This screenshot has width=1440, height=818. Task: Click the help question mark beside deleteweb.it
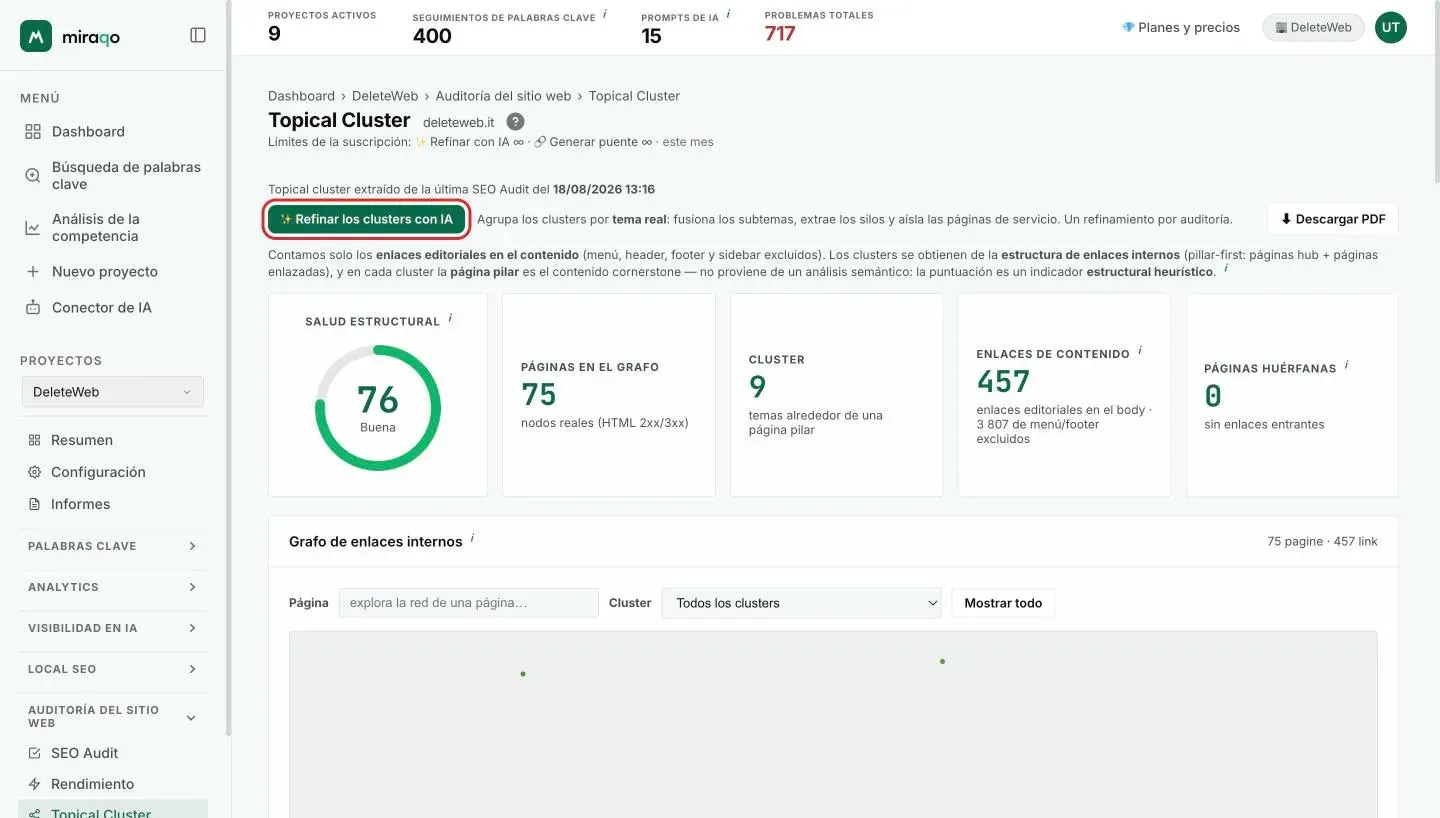[515, 122]
